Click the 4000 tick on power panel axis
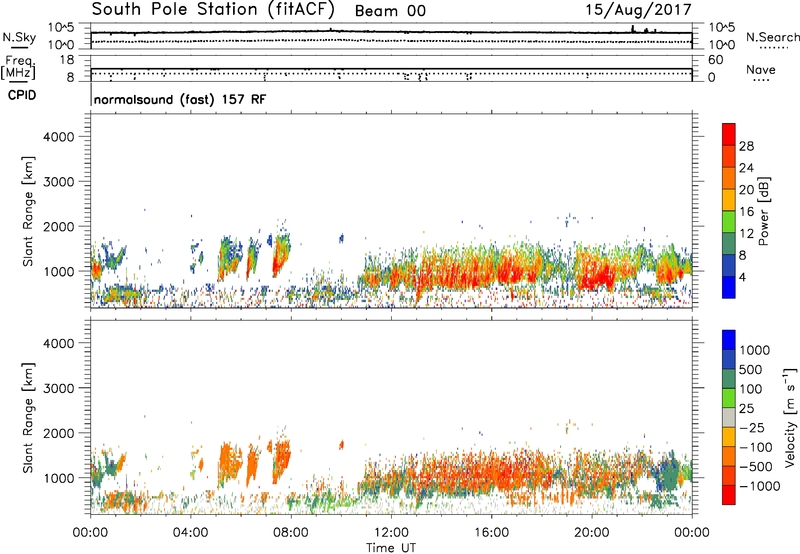 point(59,137)
